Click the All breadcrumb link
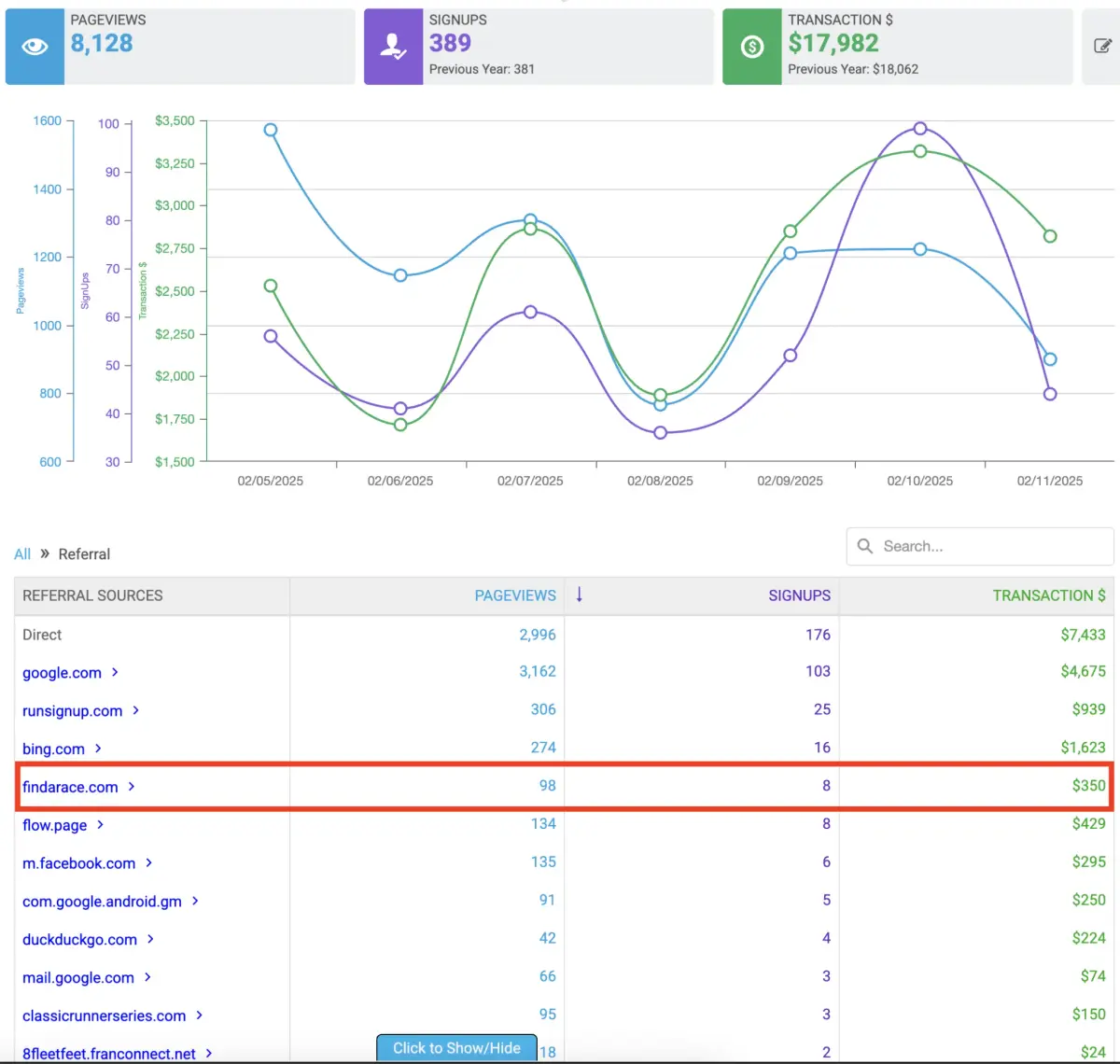The width and height of the screenshot is (1120, 1064). click(x=22, y=553)
